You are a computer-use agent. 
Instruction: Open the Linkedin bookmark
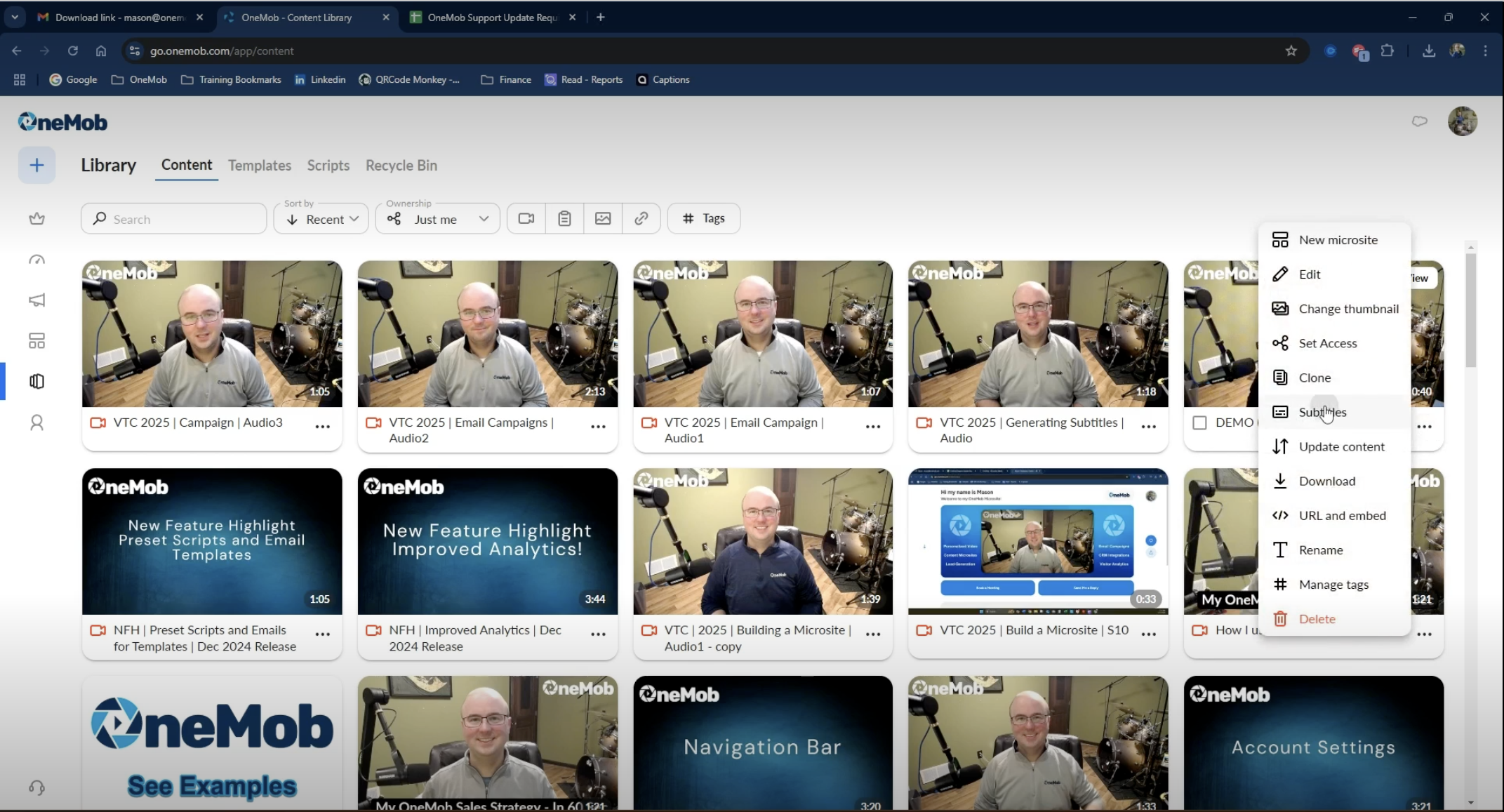click(x=320, y=79)
